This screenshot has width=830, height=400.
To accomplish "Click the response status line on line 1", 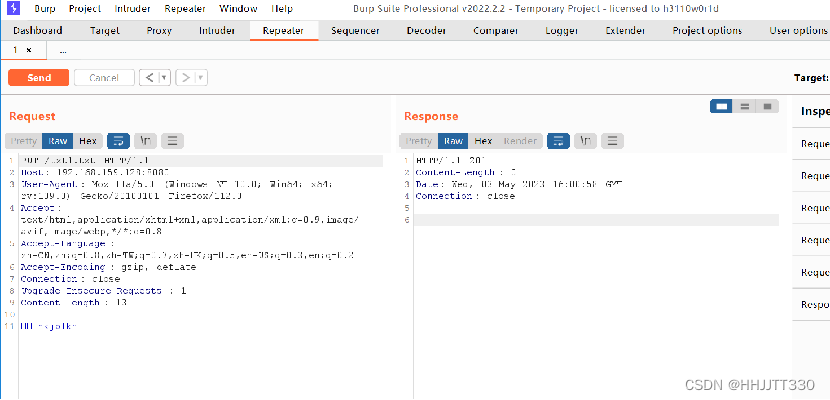I will coord(452,160).
